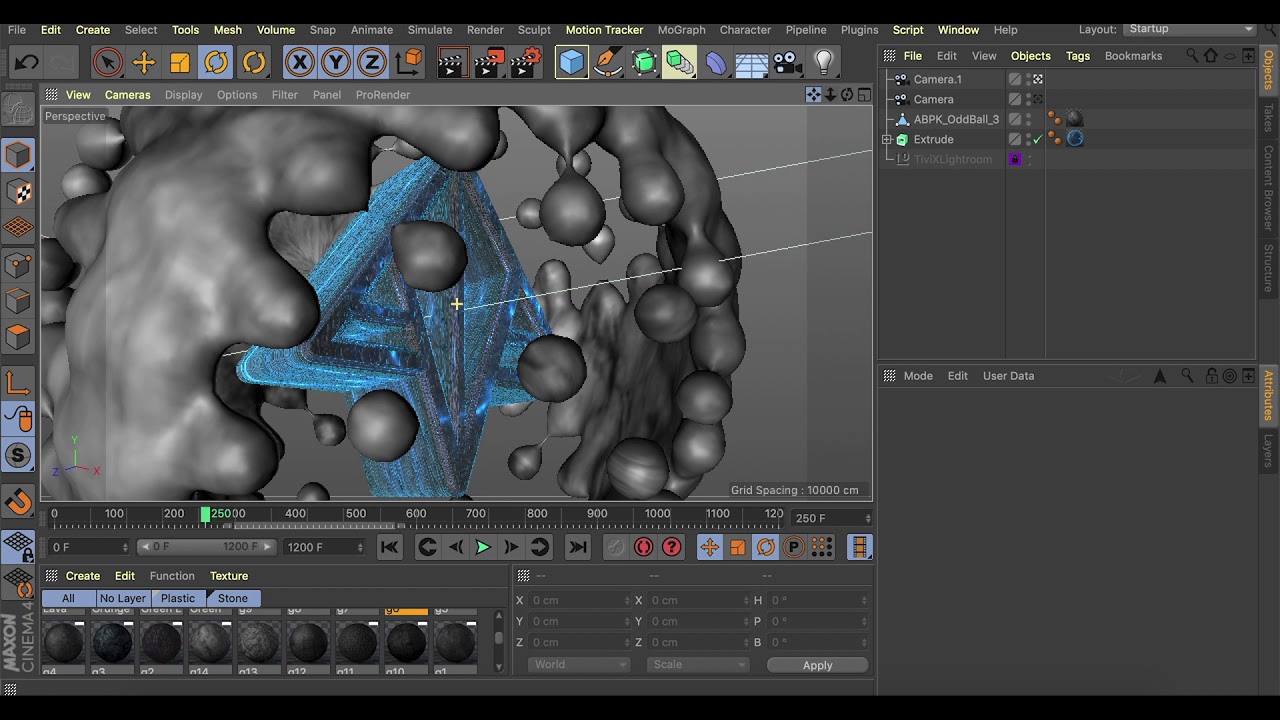
Task: Select the Scale tool in top toolbar
Action: tap(180, 64)
